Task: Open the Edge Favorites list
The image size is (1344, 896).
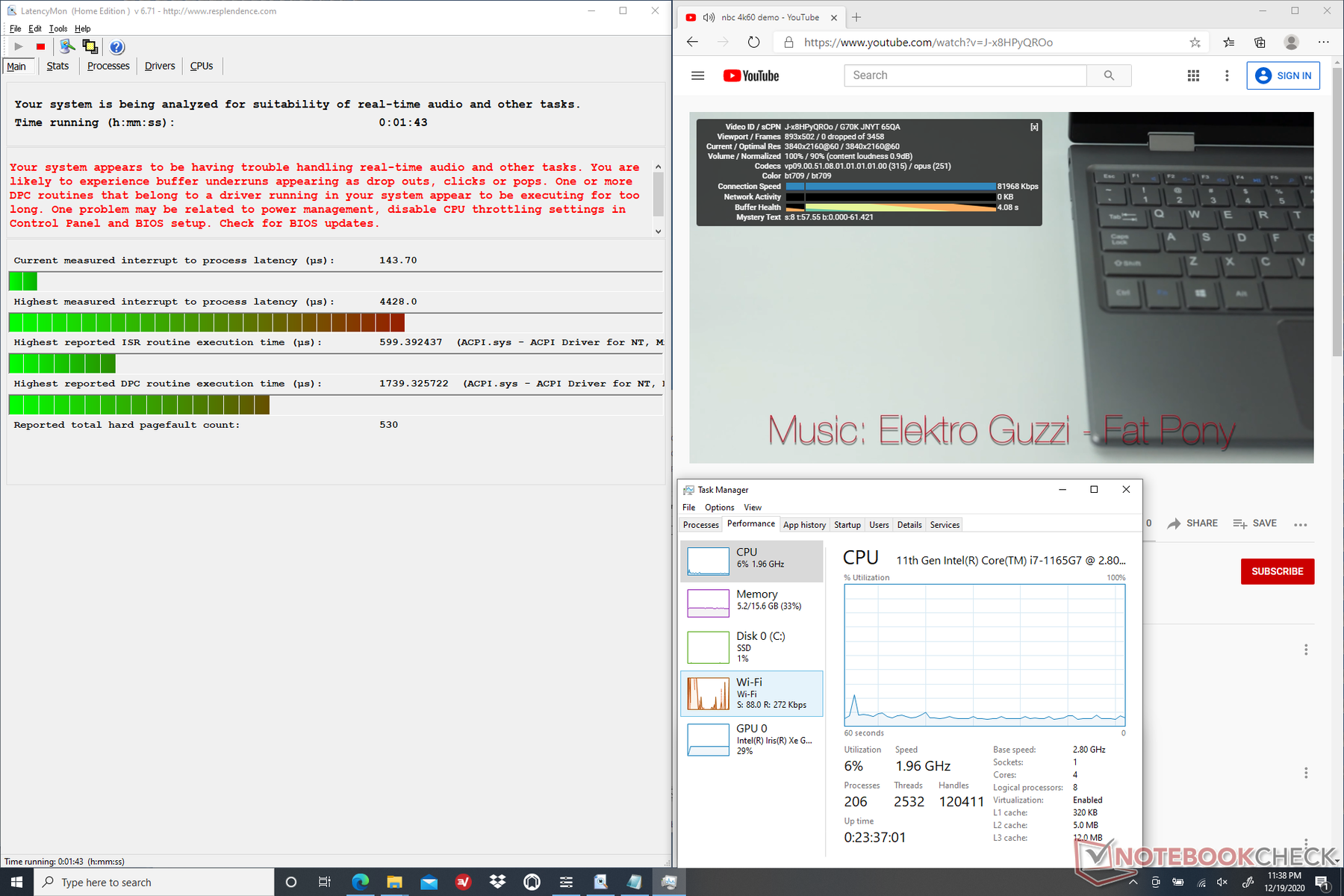Action: (1229, 43)
